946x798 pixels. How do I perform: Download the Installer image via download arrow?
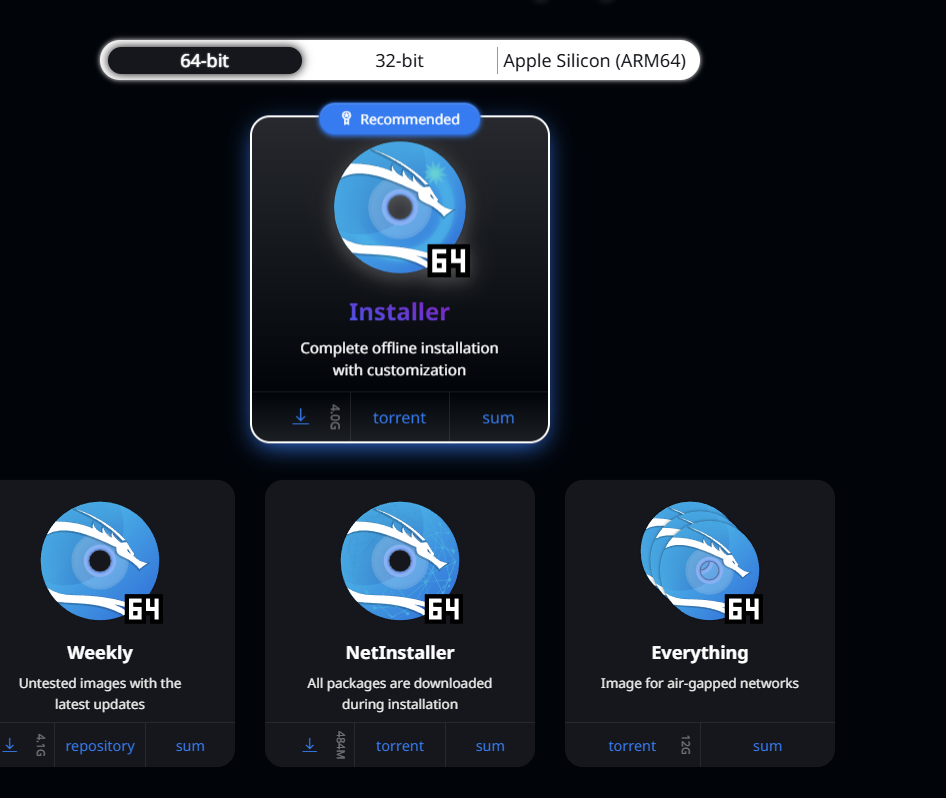tap(300, 417)
